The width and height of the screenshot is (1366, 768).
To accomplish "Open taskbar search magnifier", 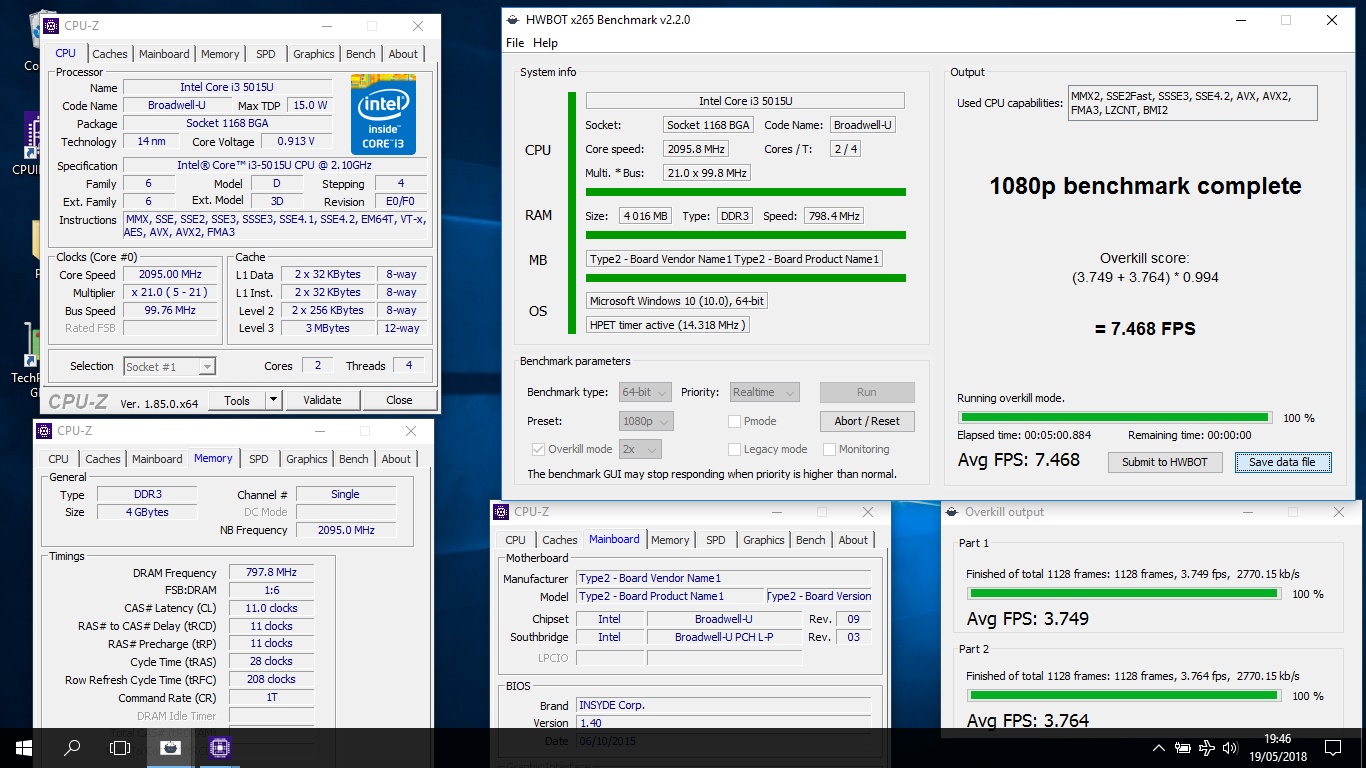I will [72, 747].
